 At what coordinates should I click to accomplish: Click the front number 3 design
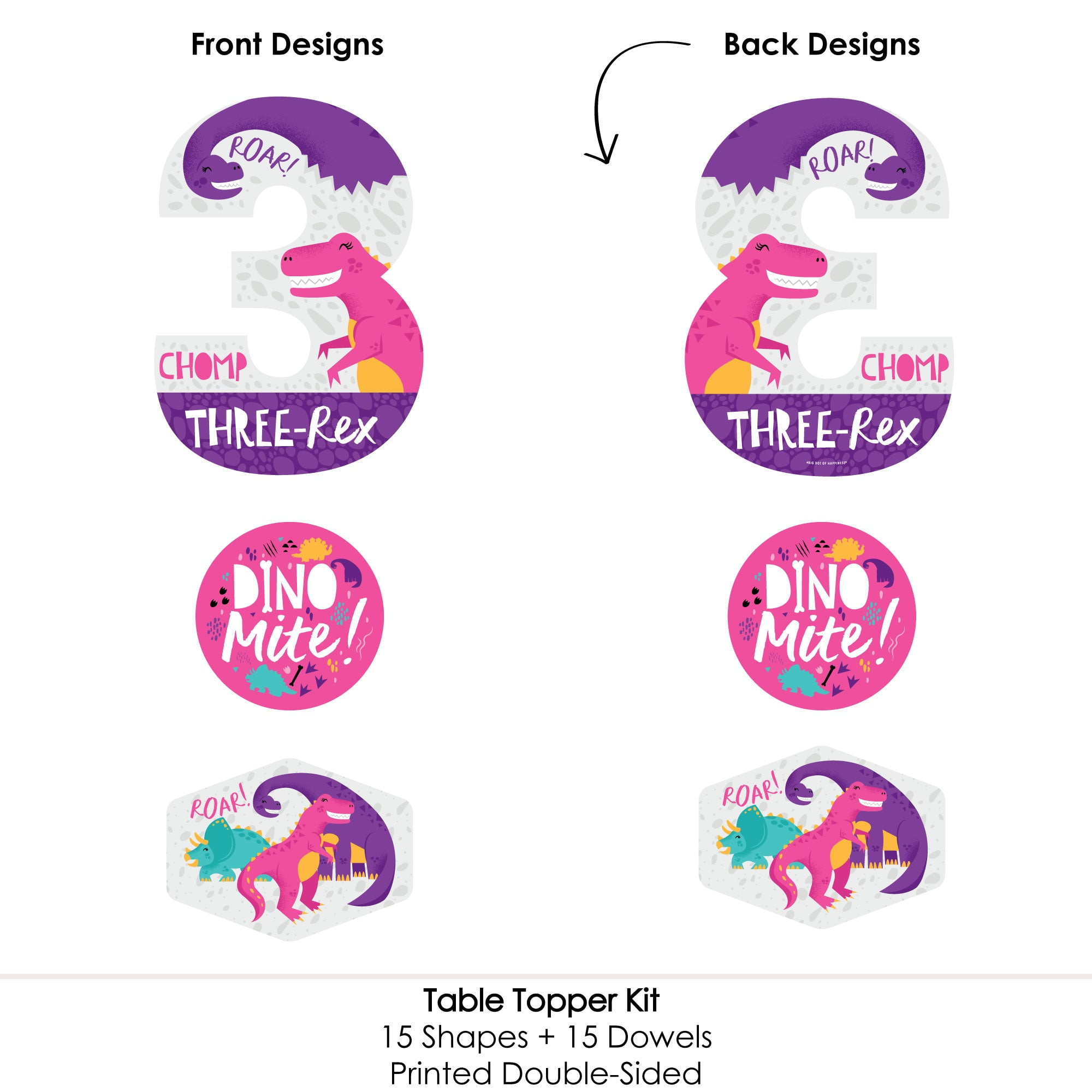click(x=289, y=286)
